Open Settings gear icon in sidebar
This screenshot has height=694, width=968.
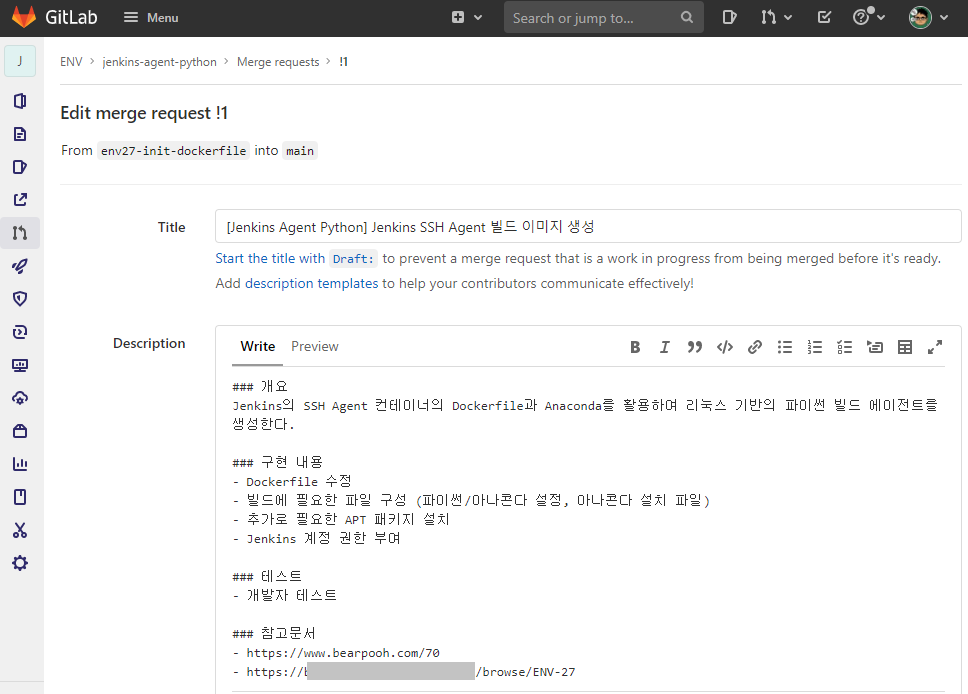click(x=20, y=563)
